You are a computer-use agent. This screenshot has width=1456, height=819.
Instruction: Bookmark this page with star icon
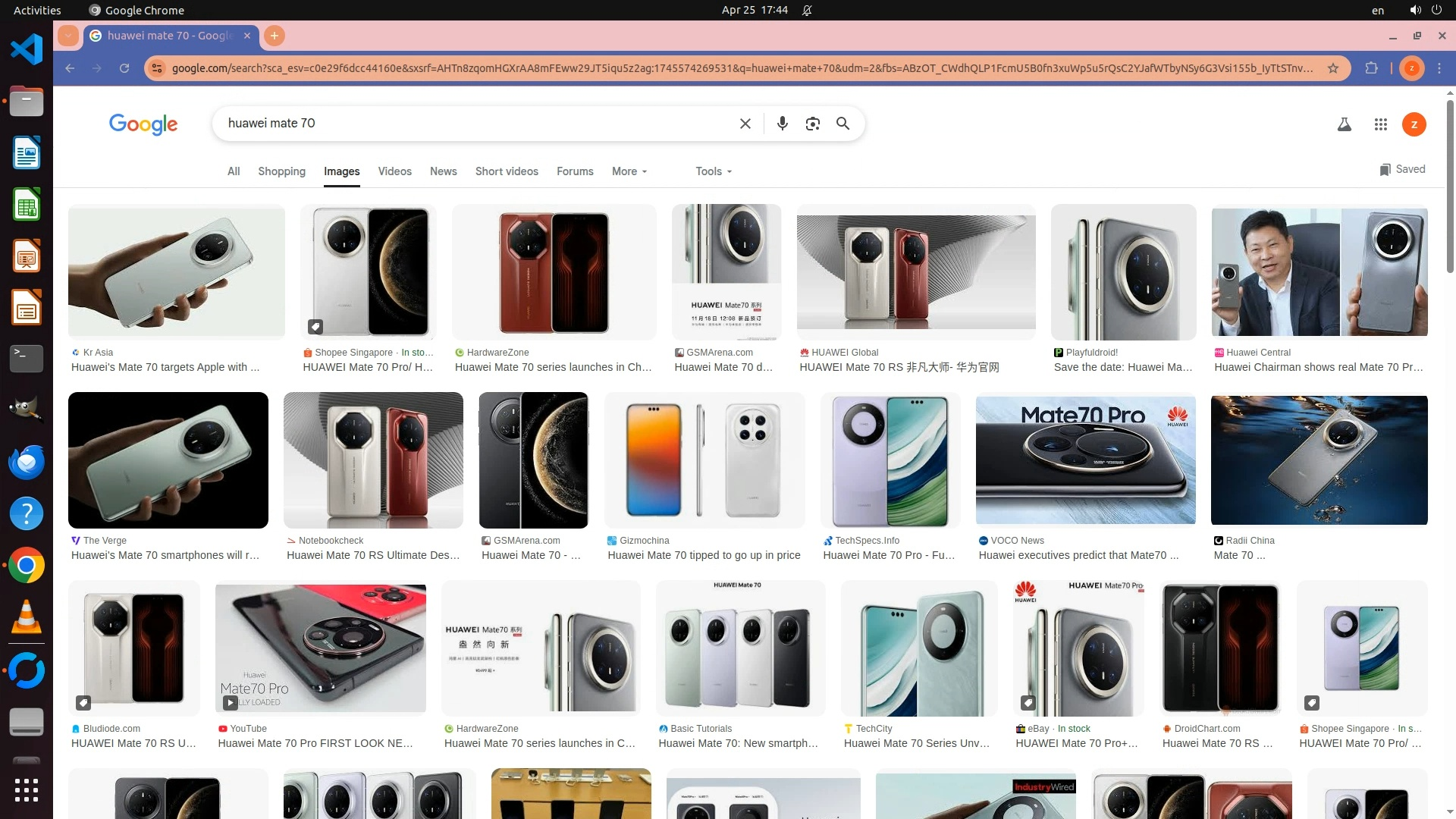click(x=1332, y=68)
